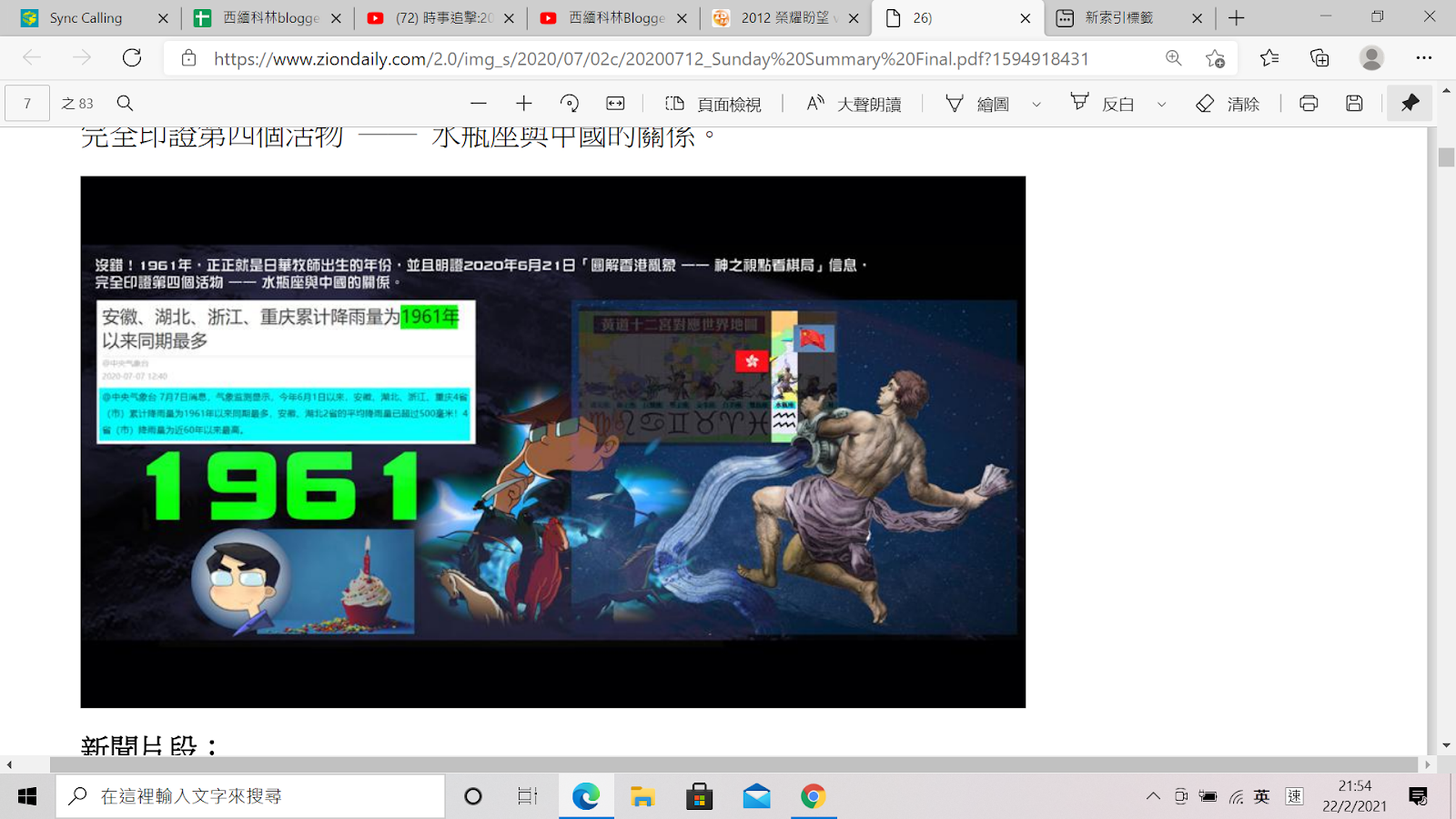Viewport: 1456px width, 819px height.
Task: View site information lock icon
Action: 188,58
